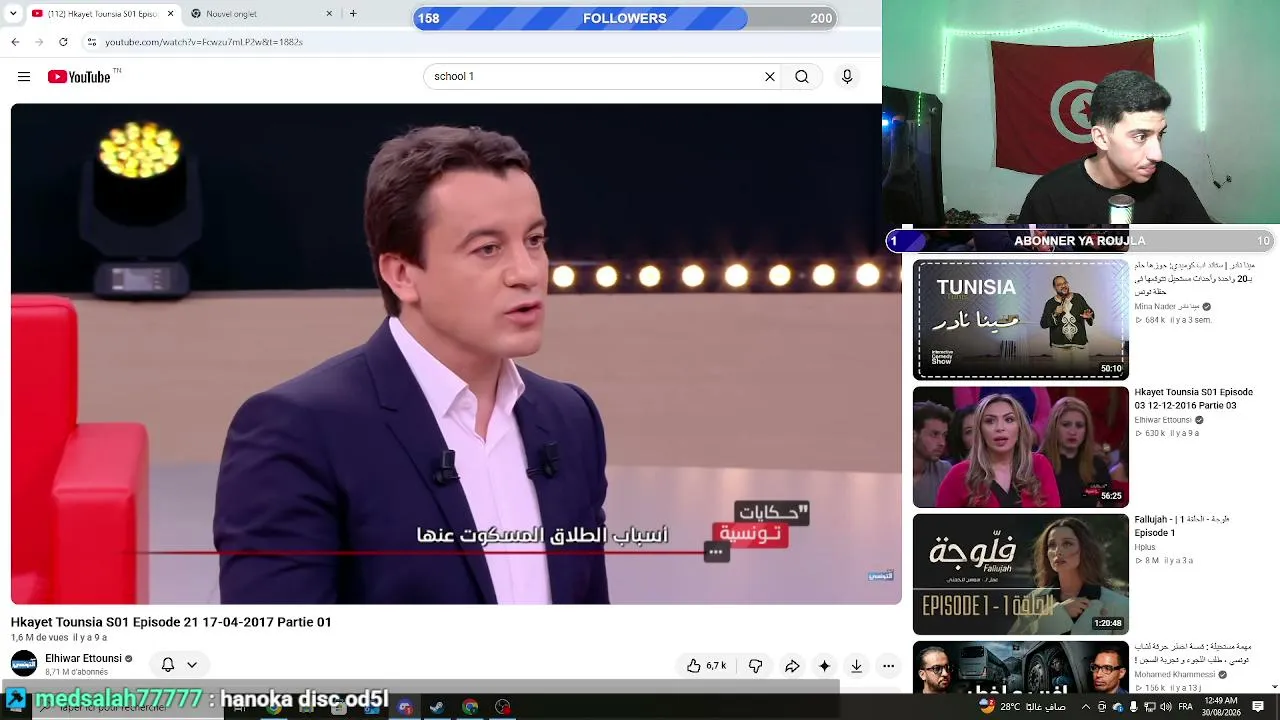Viewport: 1280px width, 720px height.
Task: Clear the search text with the X
Action: [770, 77]
